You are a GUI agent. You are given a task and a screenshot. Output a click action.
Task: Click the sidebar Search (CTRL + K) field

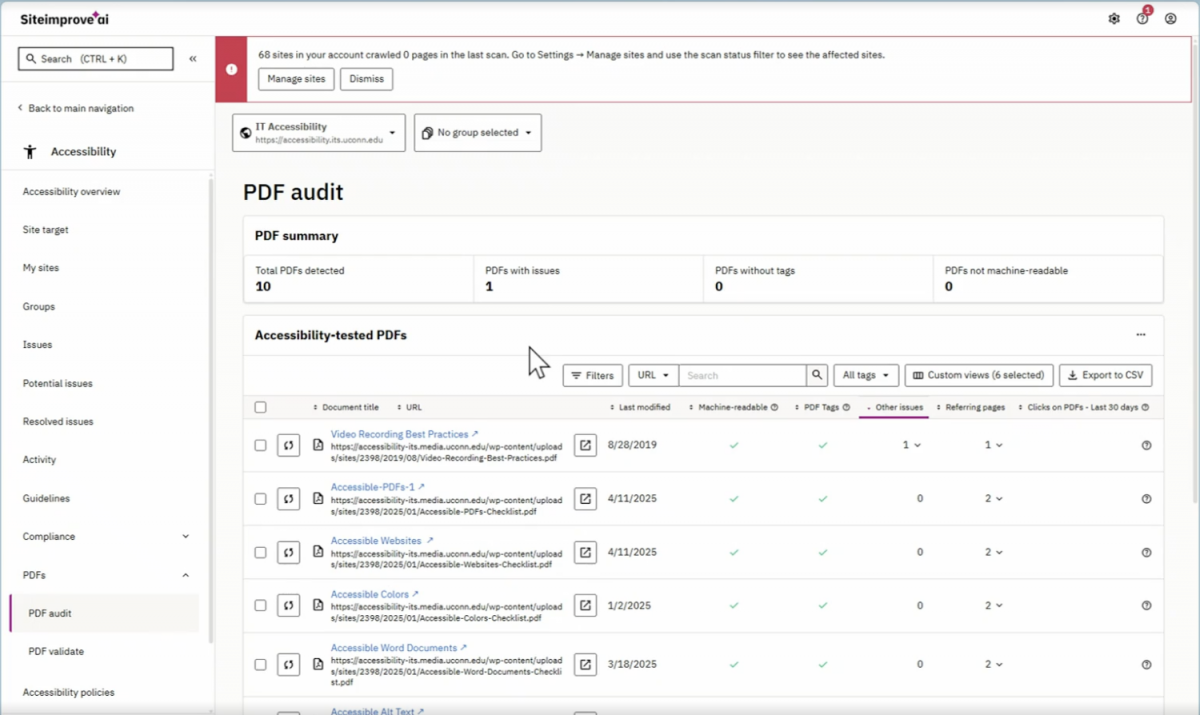[96, 59]
